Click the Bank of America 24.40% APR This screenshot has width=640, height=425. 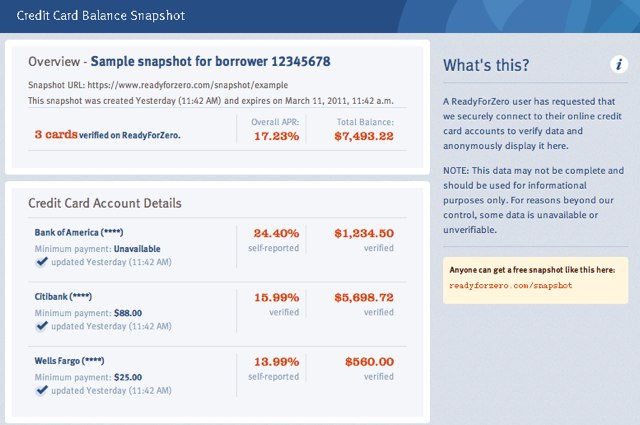point(277,233)
